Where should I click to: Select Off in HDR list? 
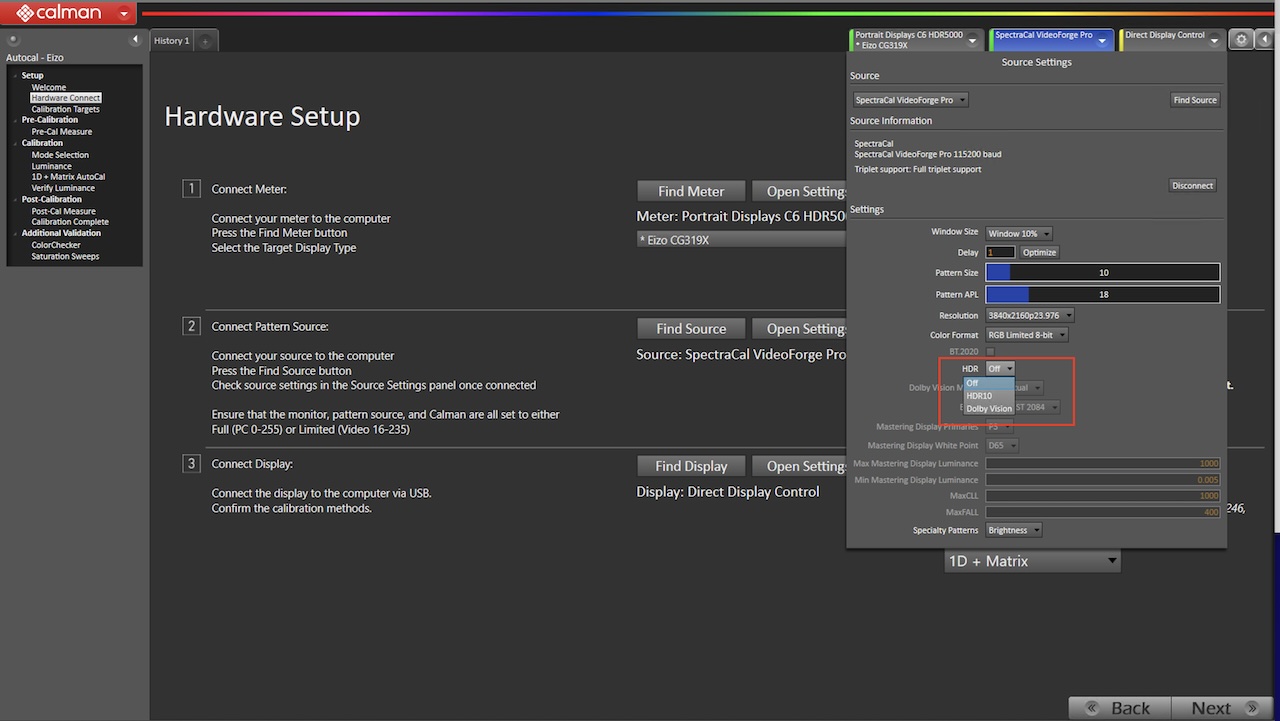pyautogui.click(x=989, y=383)
